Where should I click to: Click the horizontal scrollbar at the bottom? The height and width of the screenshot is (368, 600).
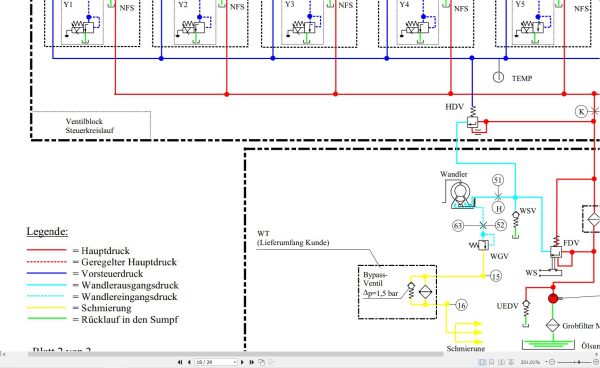coord(235,354)
